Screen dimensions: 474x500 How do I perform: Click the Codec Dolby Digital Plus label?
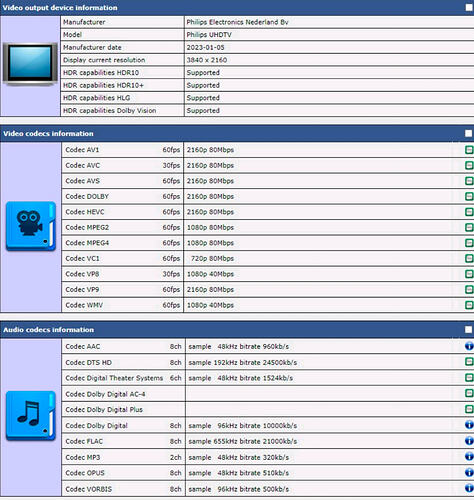click(104, 410)
